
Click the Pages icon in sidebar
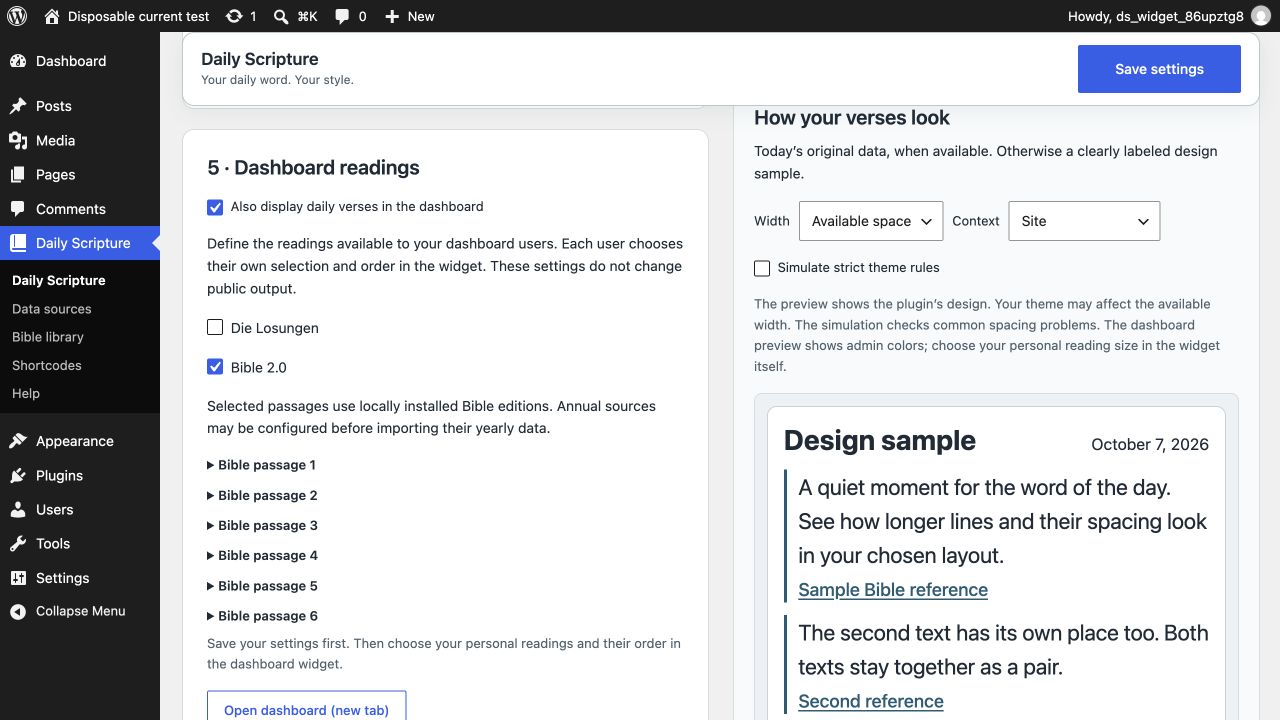point(18,174)
